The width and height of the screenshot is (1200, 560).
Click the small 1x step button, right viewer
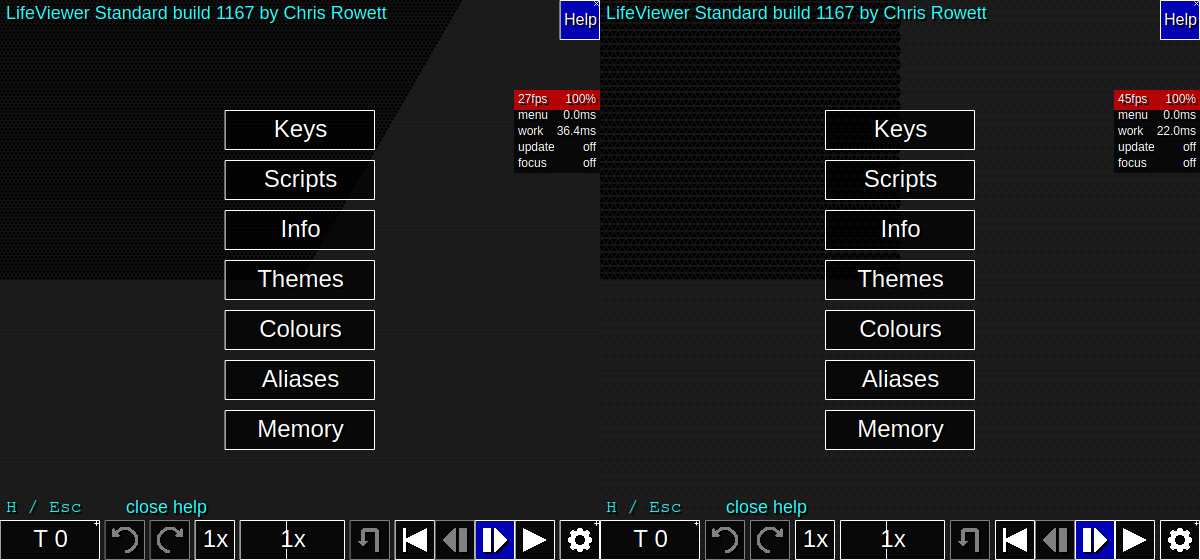(815, 540)
